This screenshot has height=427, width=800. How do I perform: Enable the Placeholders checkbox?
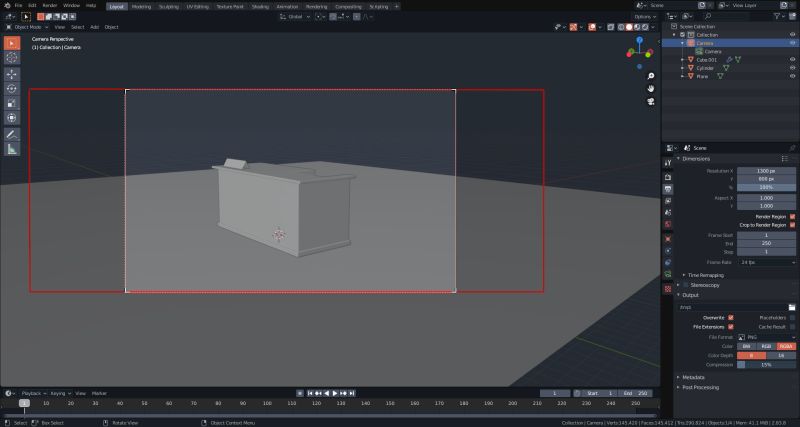point(792,317)
